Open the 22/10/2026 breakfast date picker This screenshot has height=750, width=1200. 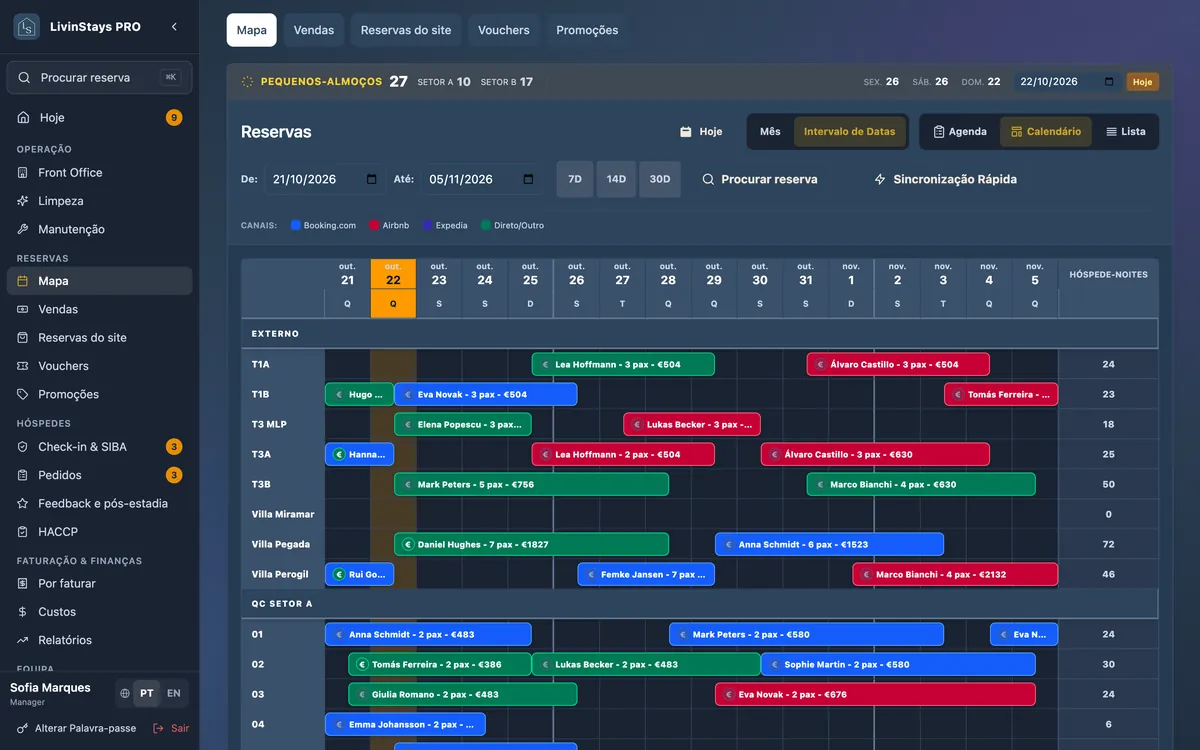coord(1108,82)
